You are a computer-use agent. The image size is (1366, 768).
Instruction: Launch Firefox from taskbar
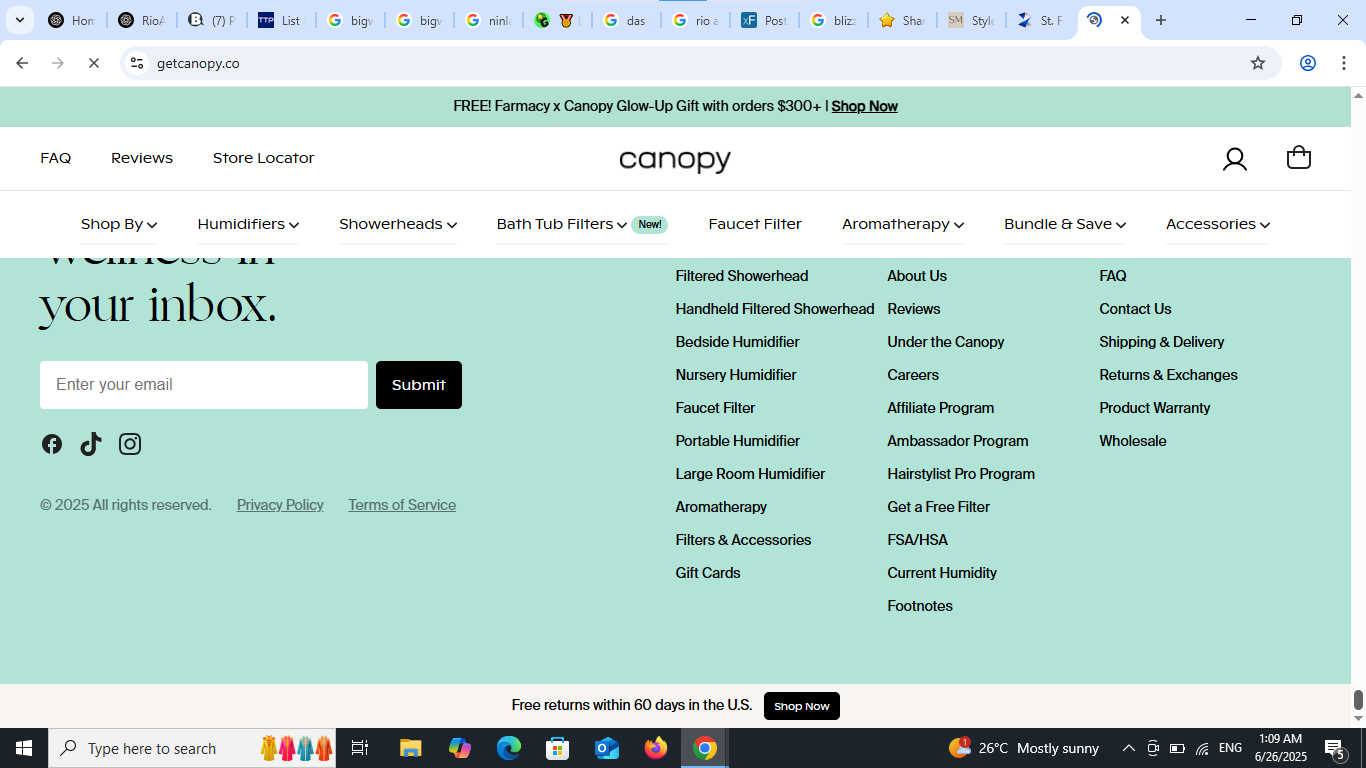[656, 748]
